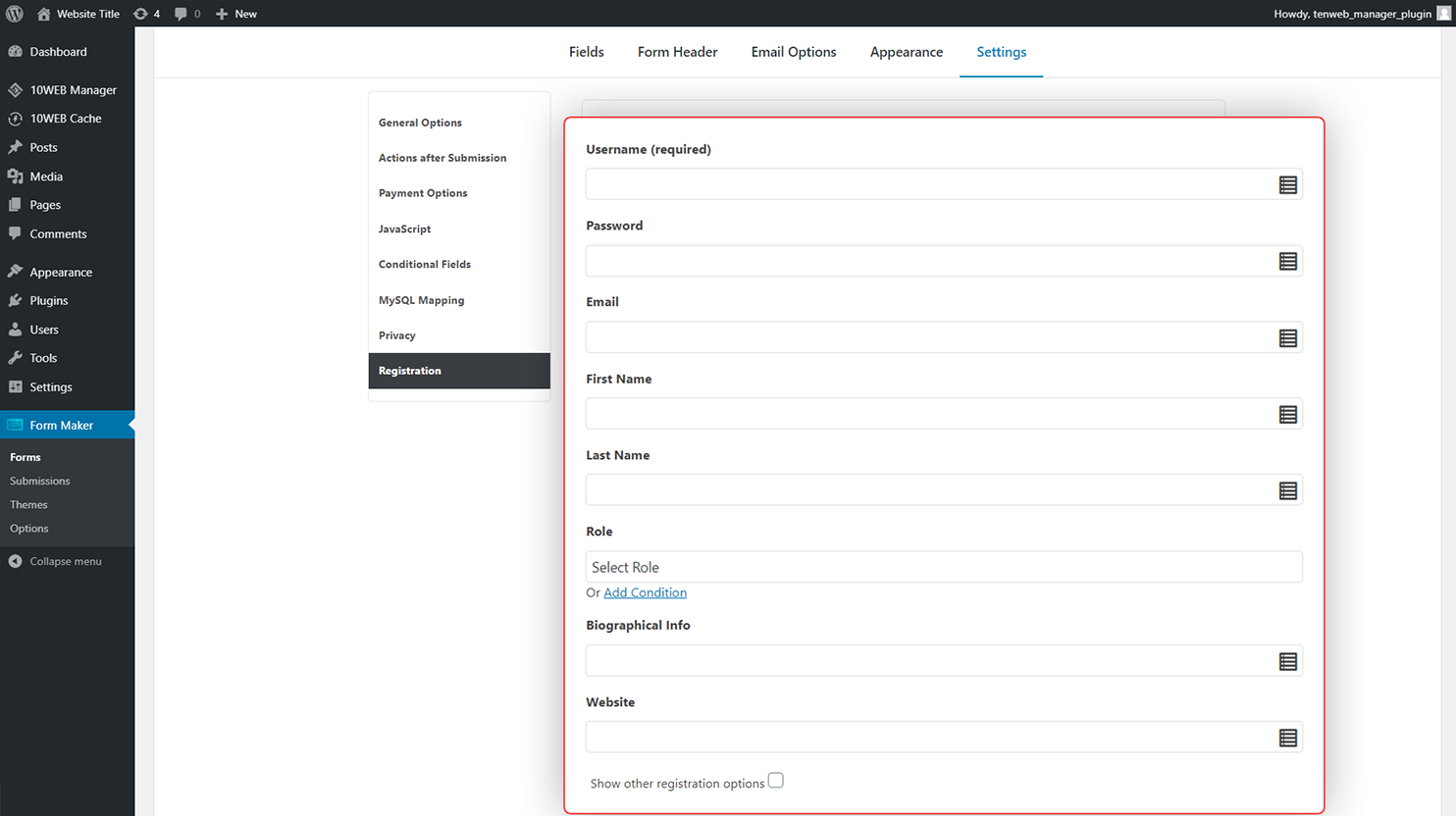
Task: Select the Settings tab
Action: (x=1001, y=52)
